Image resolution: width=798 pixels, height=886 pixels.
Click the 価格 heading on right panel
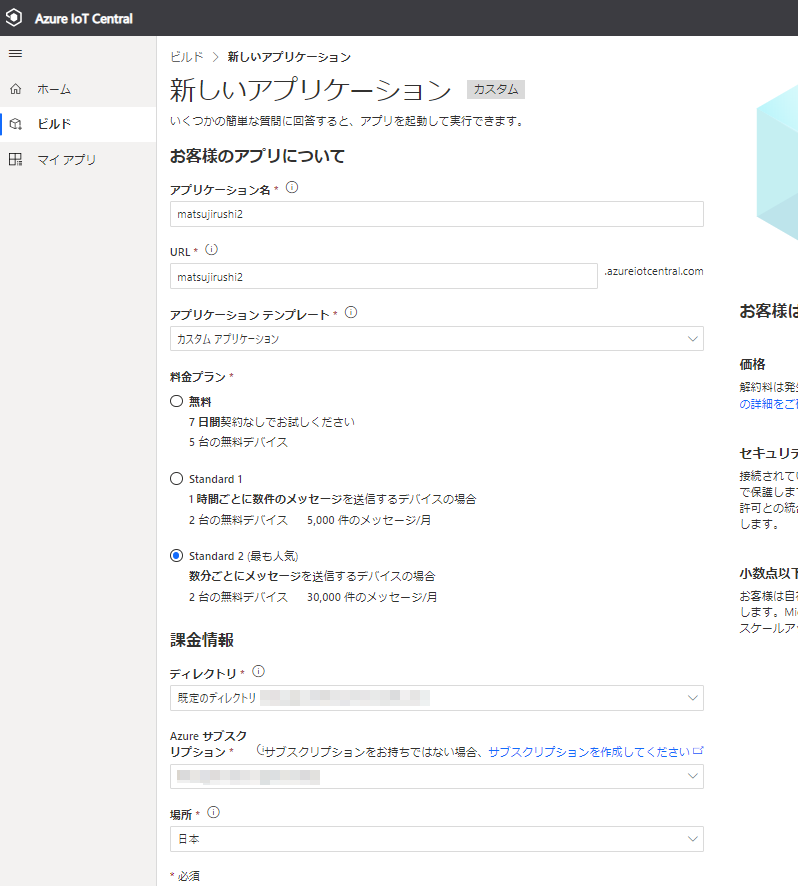coord(752,364)
